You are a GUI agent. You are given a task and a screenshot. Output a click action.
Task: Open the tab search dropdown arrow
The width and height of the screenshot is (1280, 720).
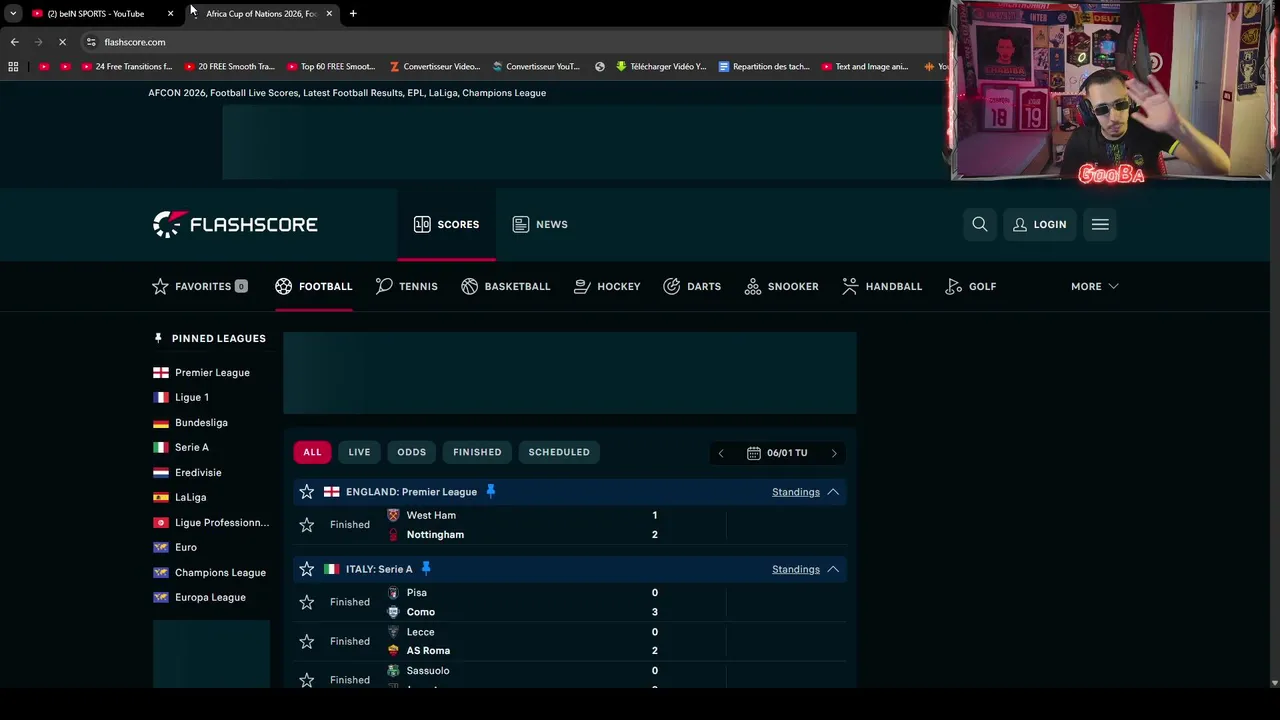[x=13, y=13]
